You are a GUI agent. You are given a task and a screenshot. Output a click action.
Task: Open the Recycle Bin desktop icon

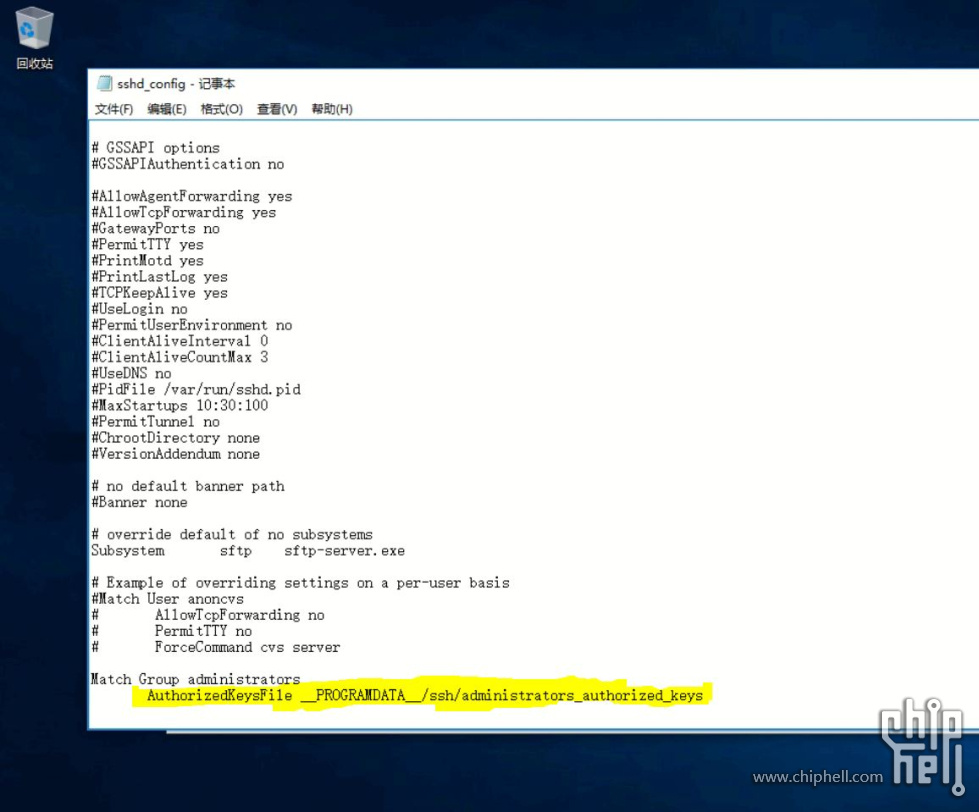click(34, 39)
